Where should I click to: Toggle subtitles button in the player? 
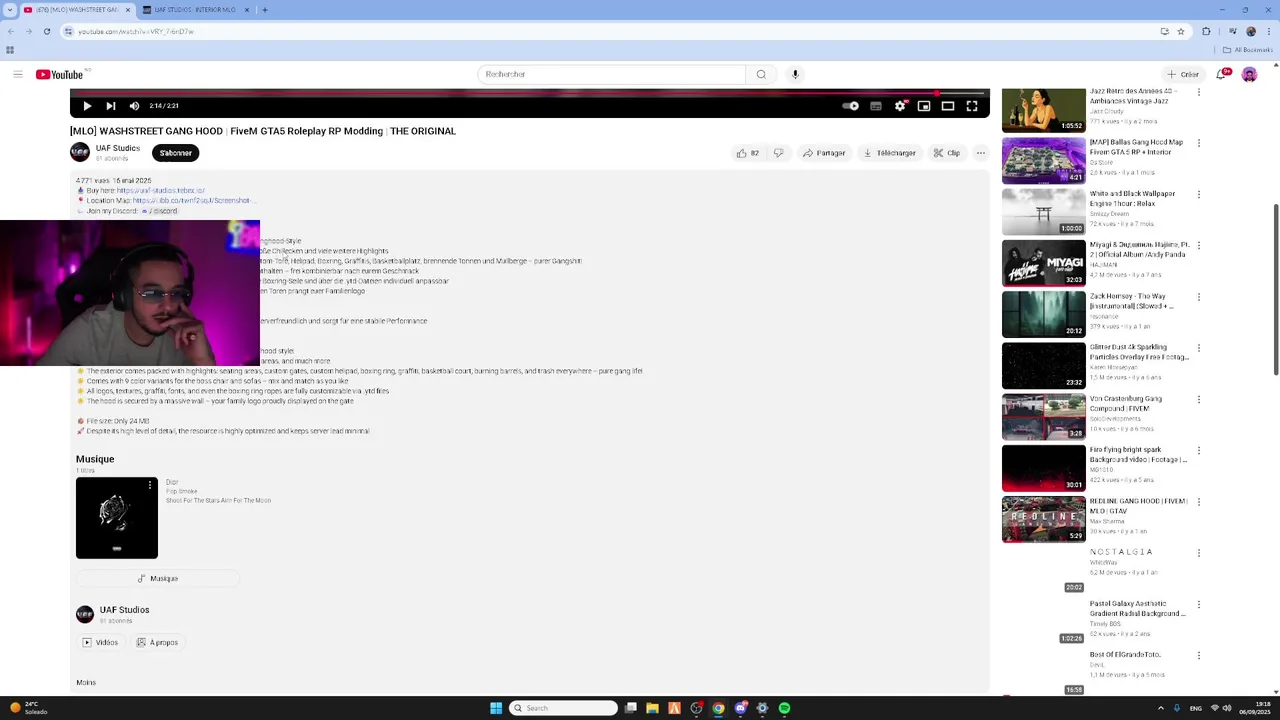(876, 106)
